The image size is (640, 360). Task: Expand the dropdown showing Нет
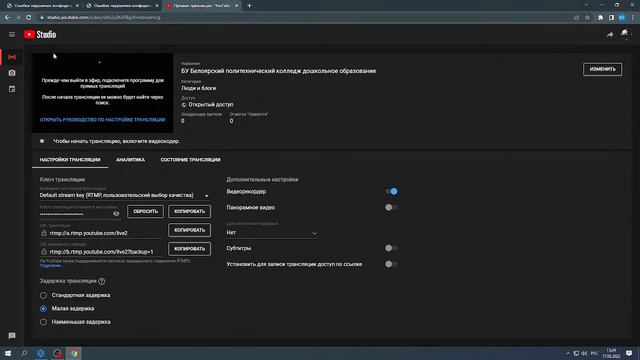point(272,233)
